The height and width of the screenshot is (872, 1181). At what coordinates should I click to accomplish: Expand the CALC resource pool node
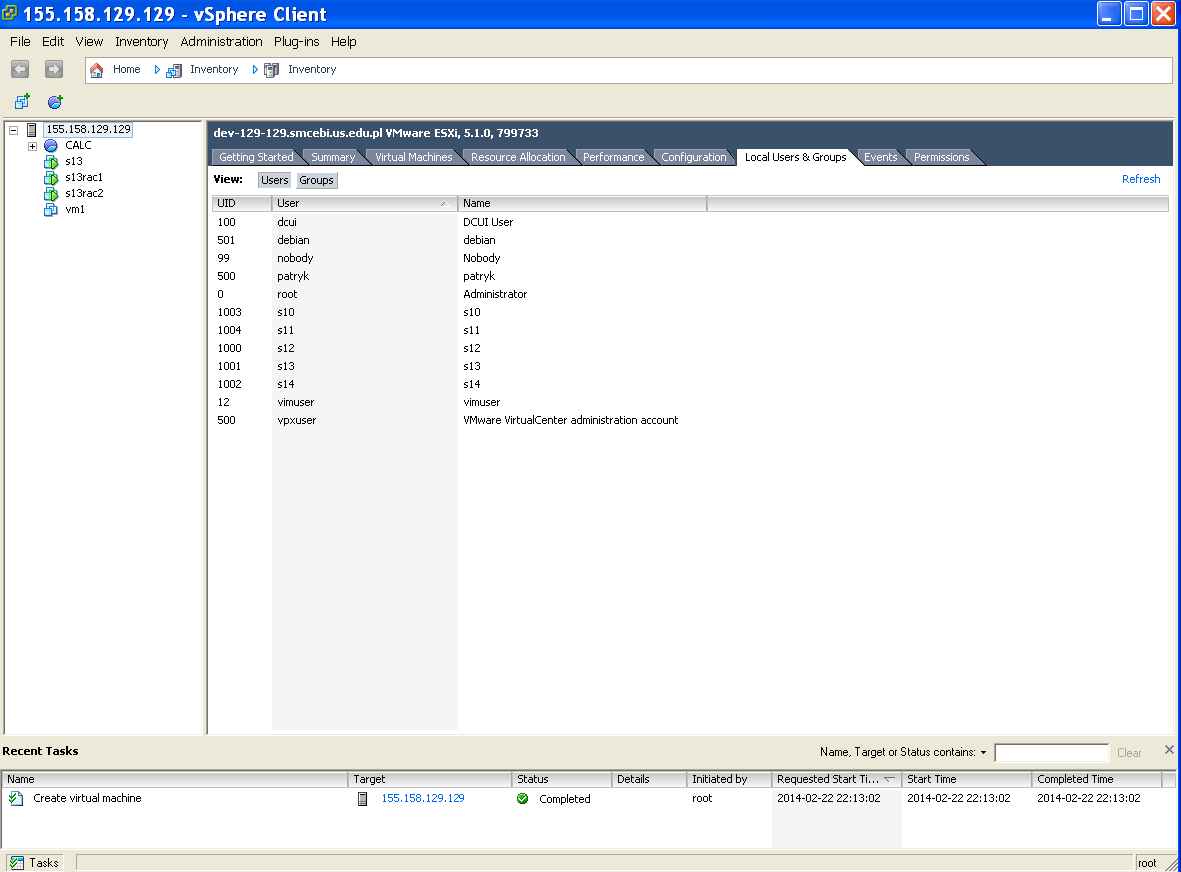[32, 146]
